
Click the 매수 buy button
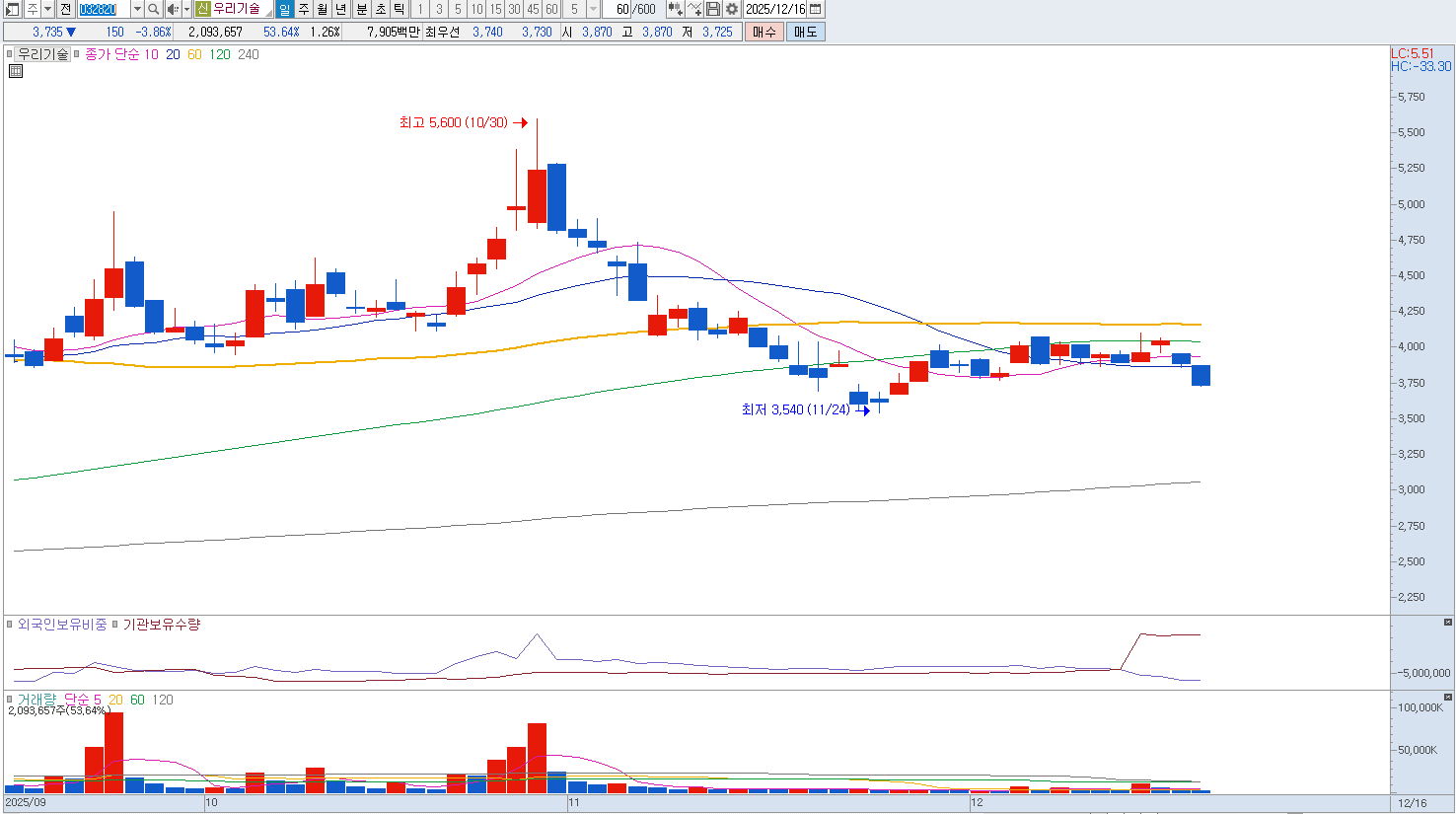tap(764, 32)
